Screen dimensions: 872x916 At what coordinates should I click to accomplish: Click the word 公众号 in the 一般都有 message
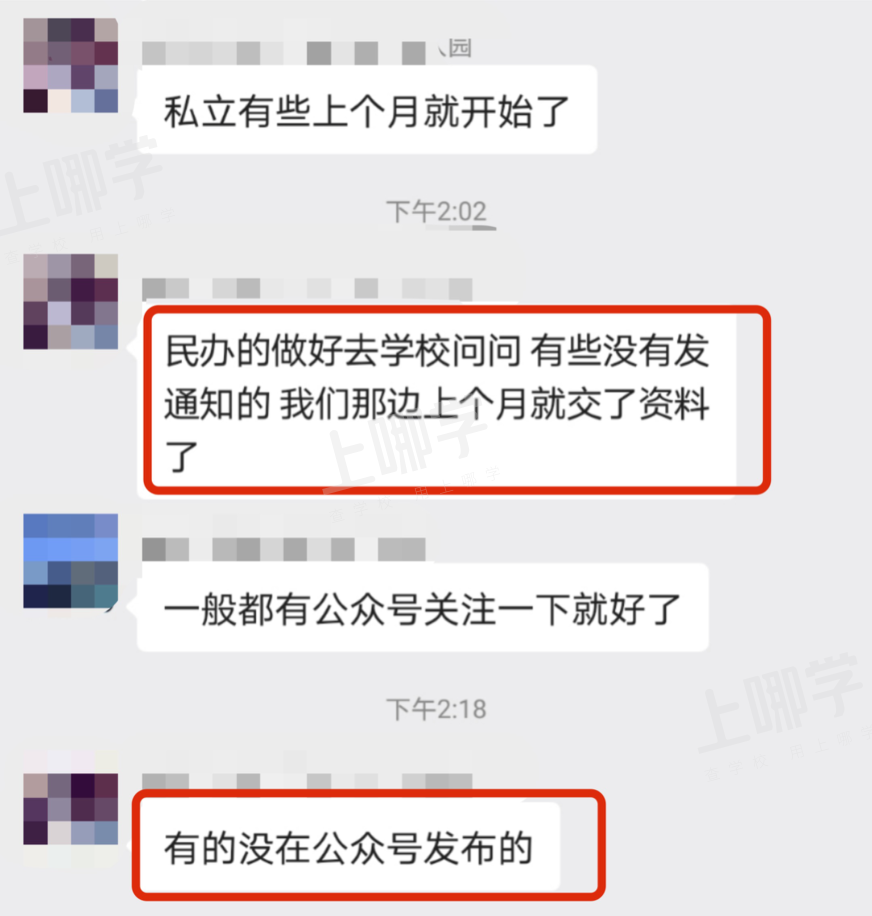pyautogui.click(x=367, y=609)
